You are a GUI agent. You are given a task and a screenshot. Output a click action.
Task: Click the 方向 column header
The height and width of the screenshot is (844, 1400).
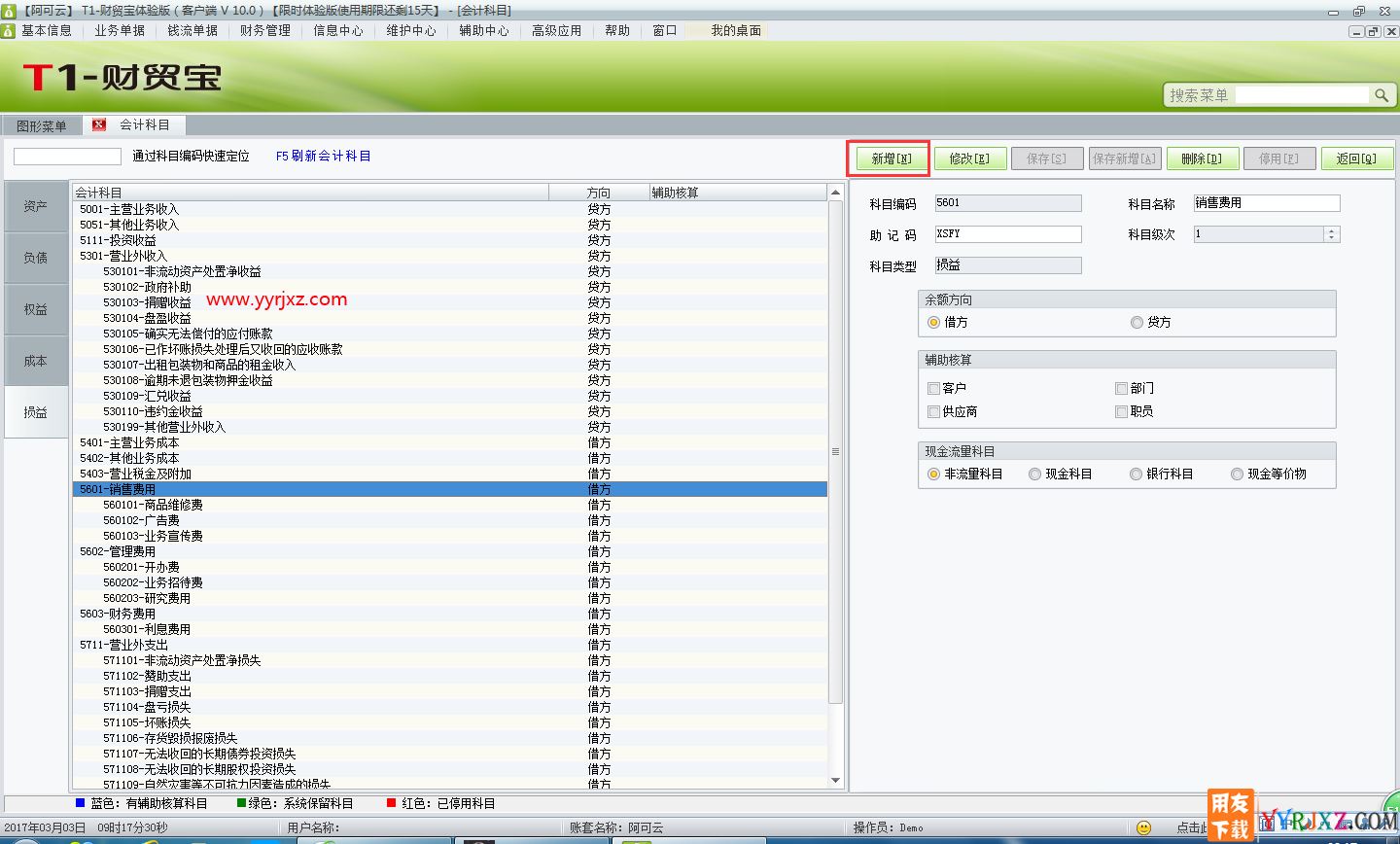pyautogui.click(x=599, y=193)
